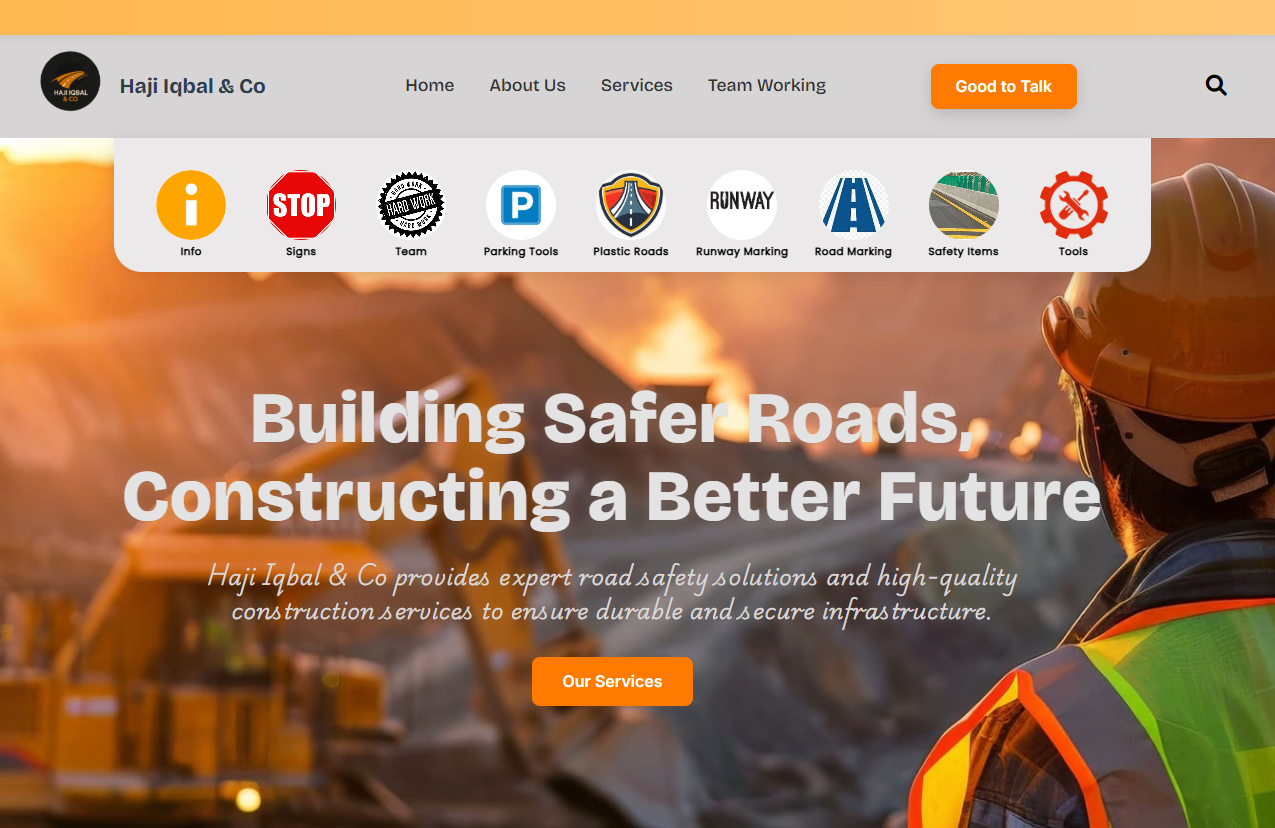
Task: Click the Building Safer Roads headline
Action: pos(612,457)
